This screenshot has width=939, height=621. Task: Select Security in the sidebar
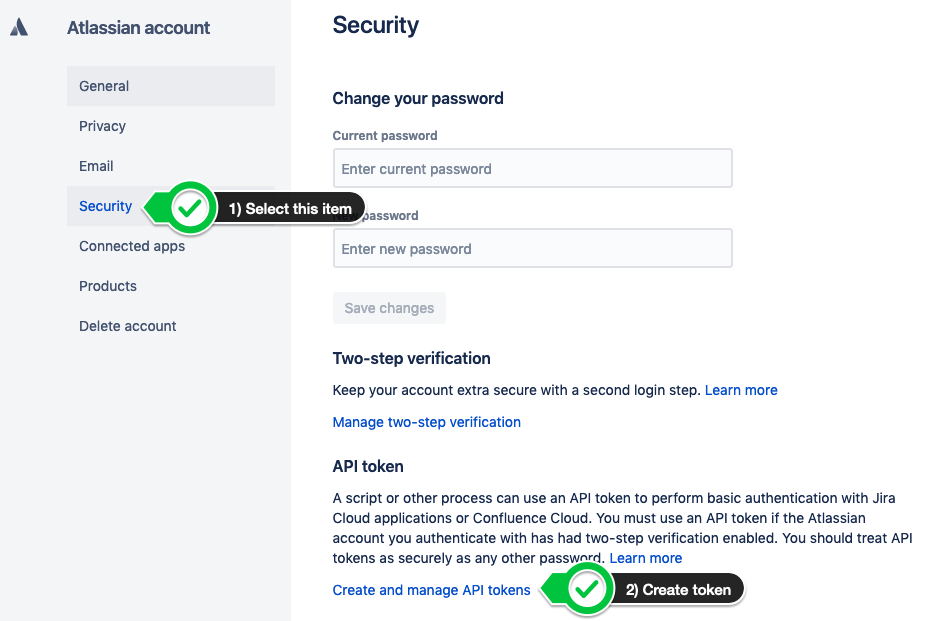(105, 206)
